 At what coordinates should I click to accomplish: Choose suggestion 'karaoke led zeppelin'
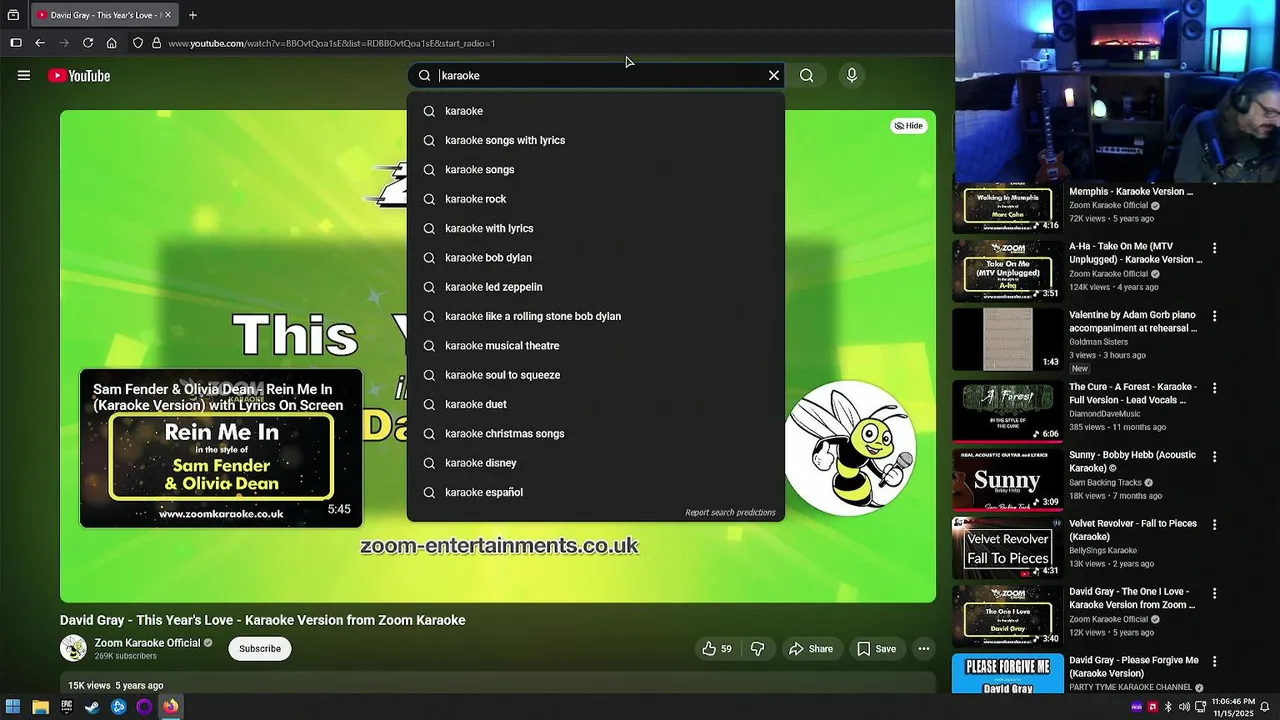(x=595, y=287)
